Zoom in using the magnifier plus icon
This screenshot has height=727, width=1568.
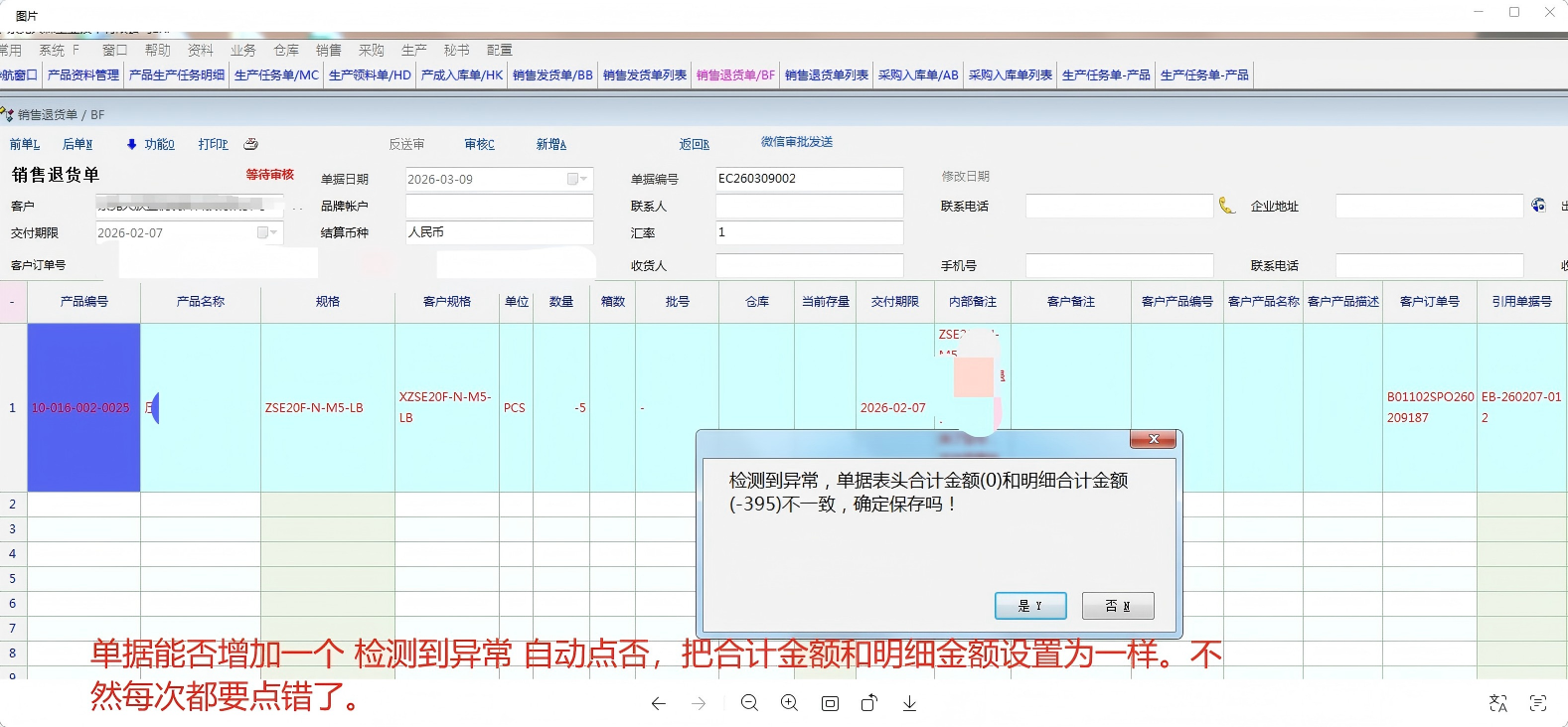789,703
